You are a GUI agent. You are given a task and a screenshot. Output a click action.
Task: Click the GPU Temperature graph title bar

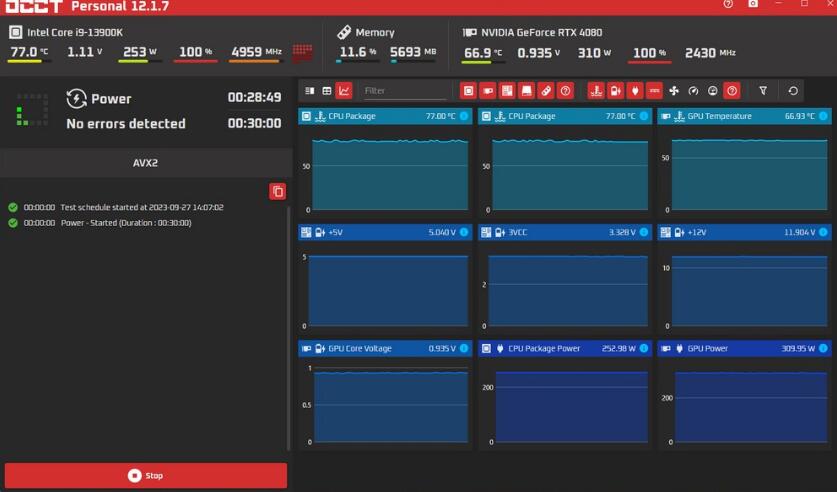[744, 116]
